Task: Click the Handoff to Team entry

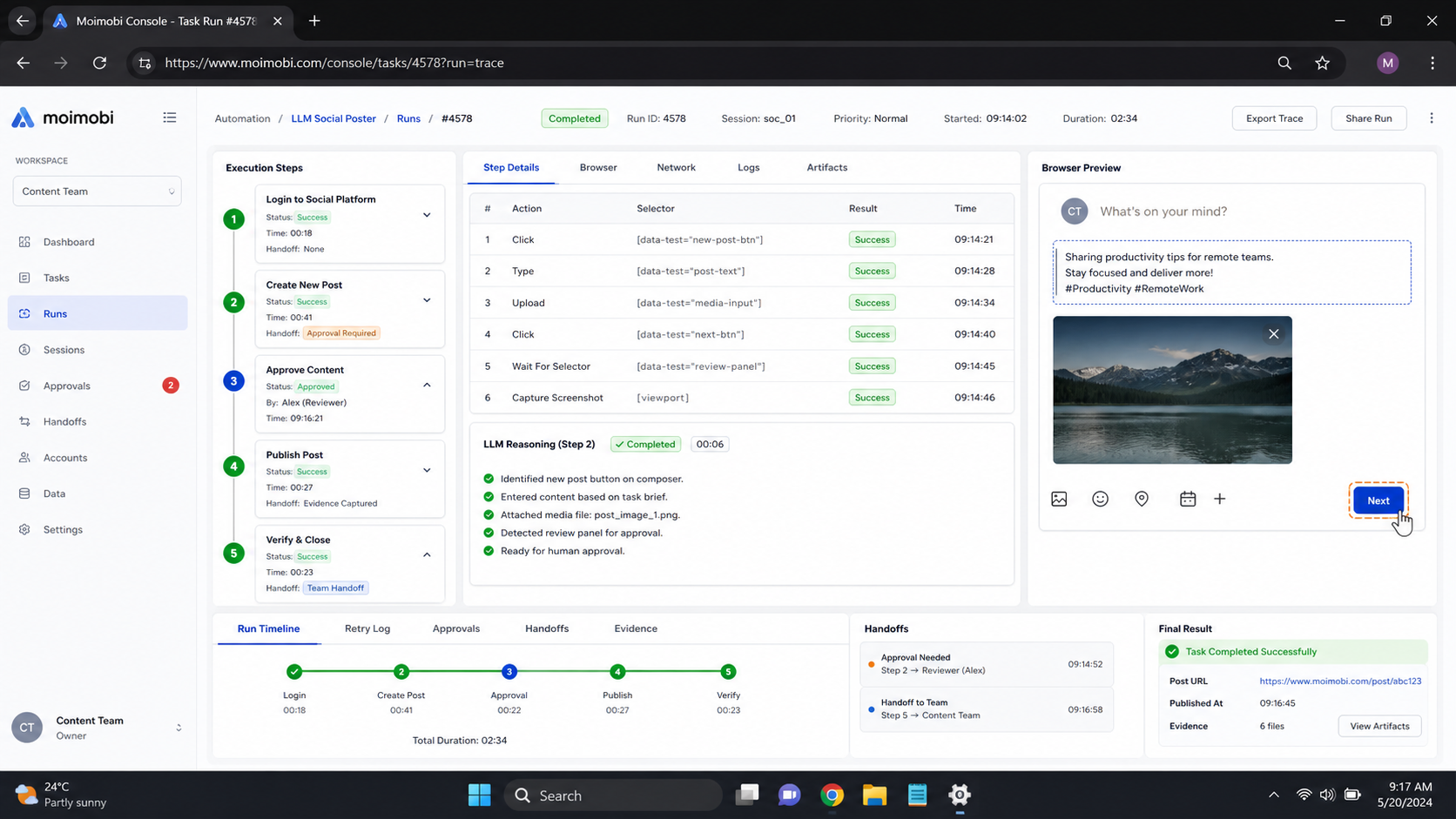Action: point(986,708)
